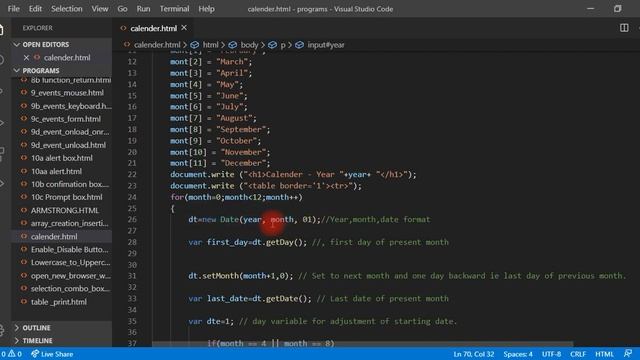Open 9d_event_onload_onr file
The image size is (640, 360).
pos(70,132)
